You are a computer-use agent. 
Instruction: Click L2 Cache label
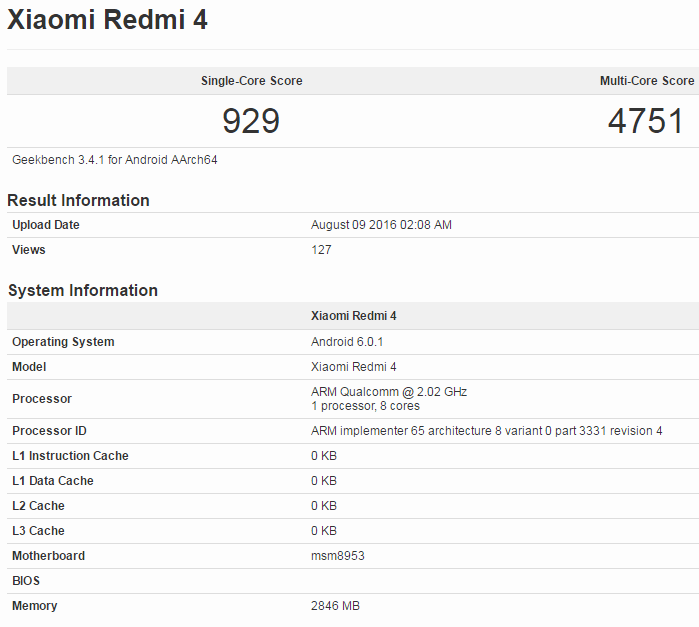tap(38, 506)
